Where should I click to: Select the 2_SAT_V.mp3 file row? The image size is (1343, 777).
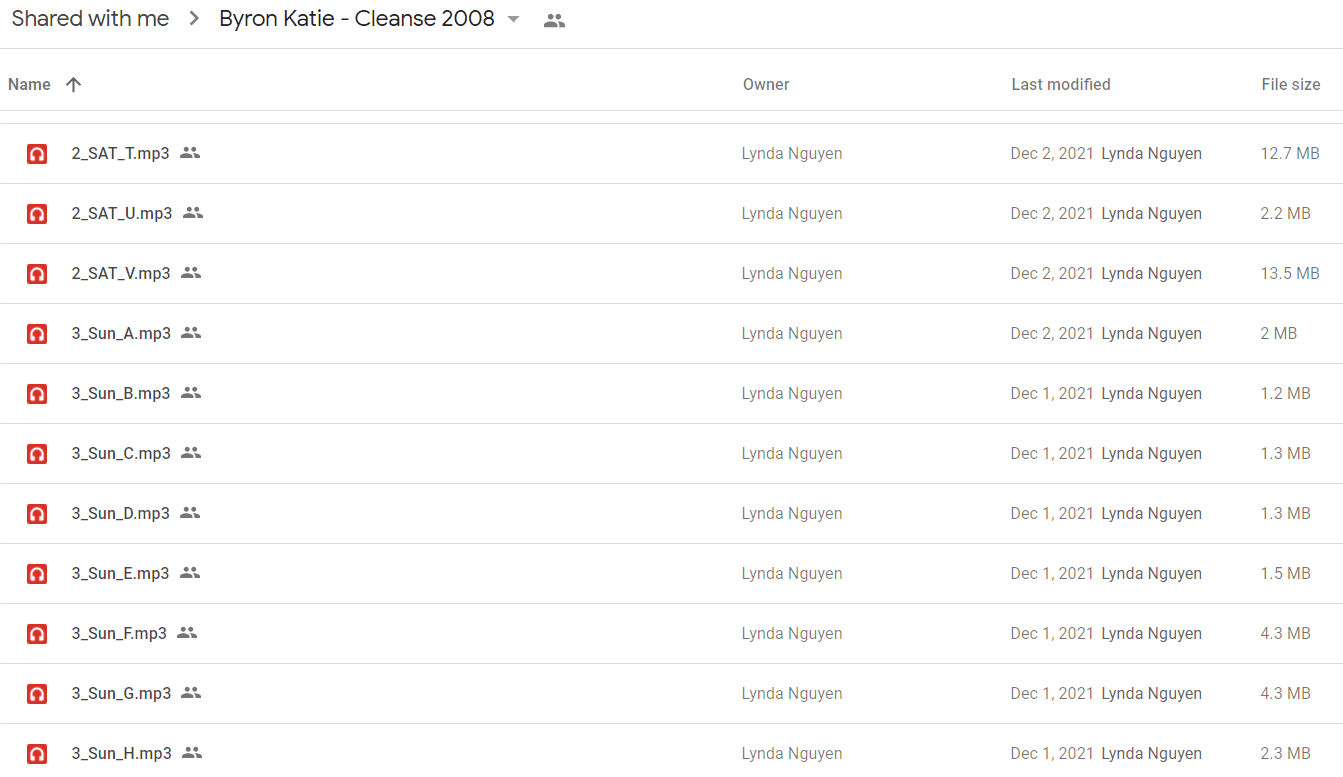tap(671, 274)
